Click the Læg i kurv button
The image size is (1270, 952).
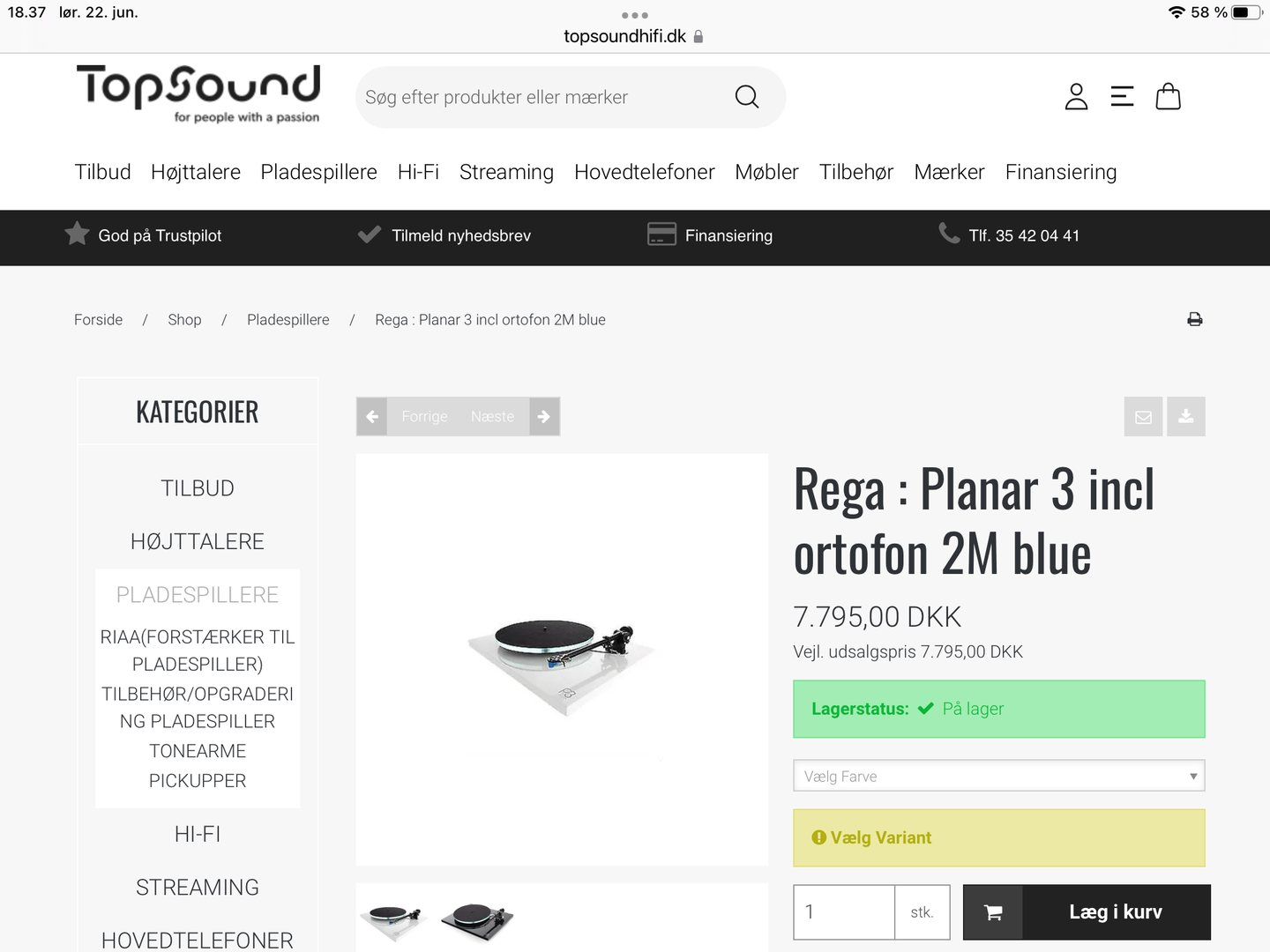[x=1087, y=912]
